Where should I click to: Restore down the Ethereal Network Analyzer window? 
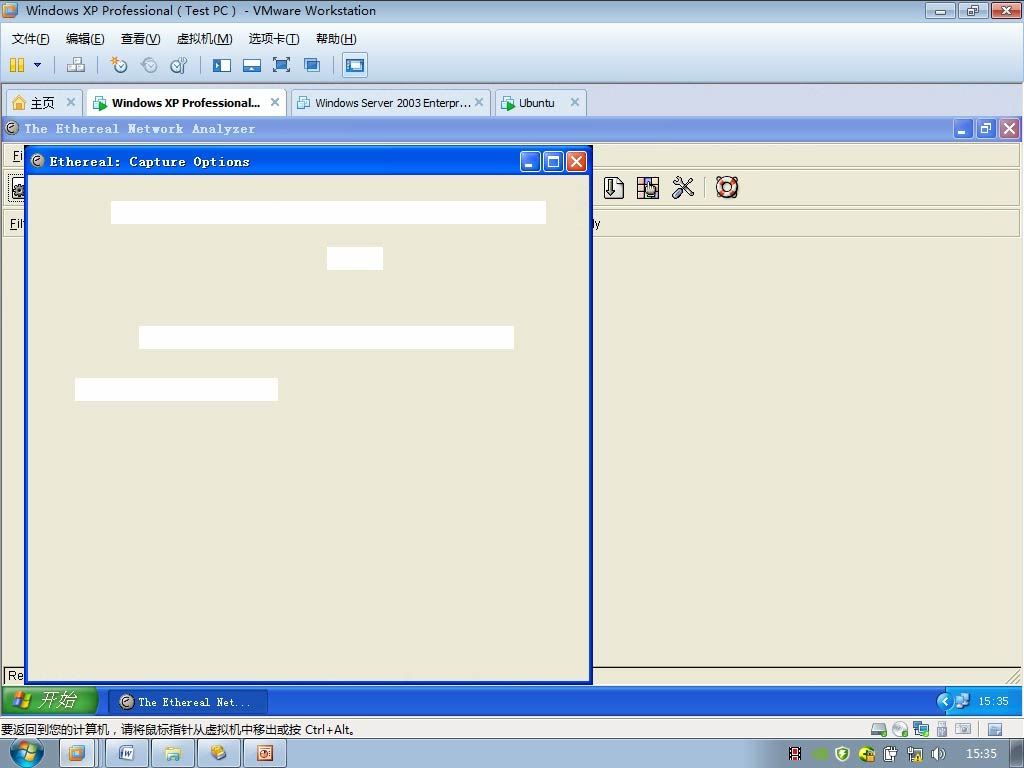coord(985,129)
